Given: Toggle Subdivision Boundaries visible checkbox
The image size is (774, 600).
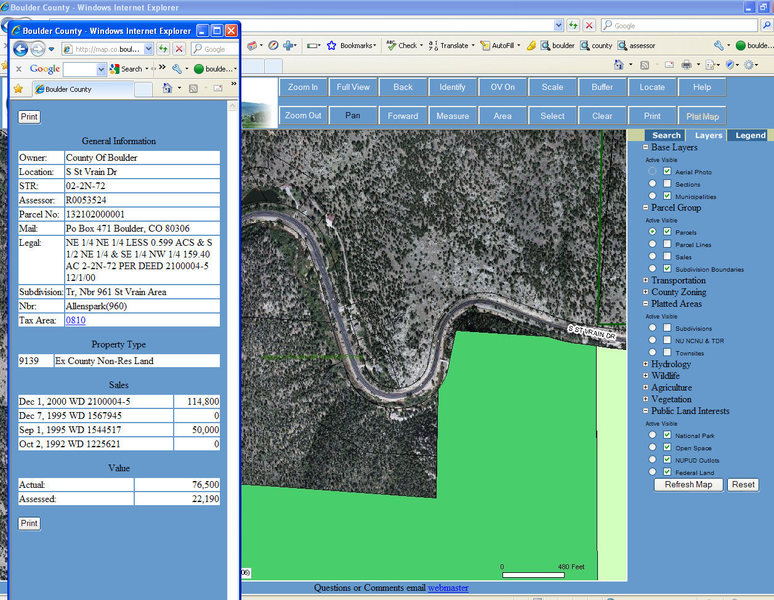Looking at the screenshot, I should 667,268.
